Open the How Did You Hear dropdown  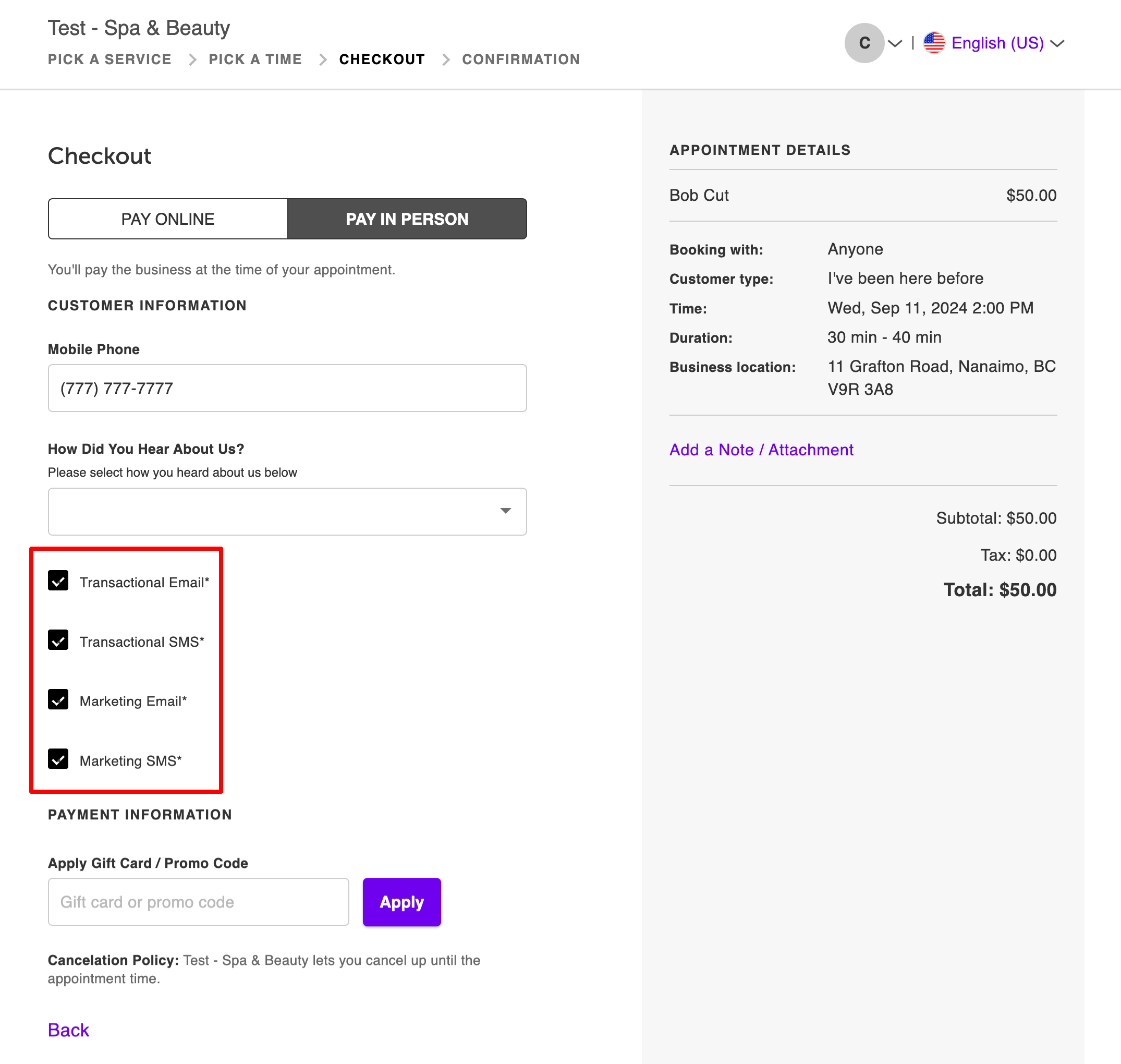point(287,512)
